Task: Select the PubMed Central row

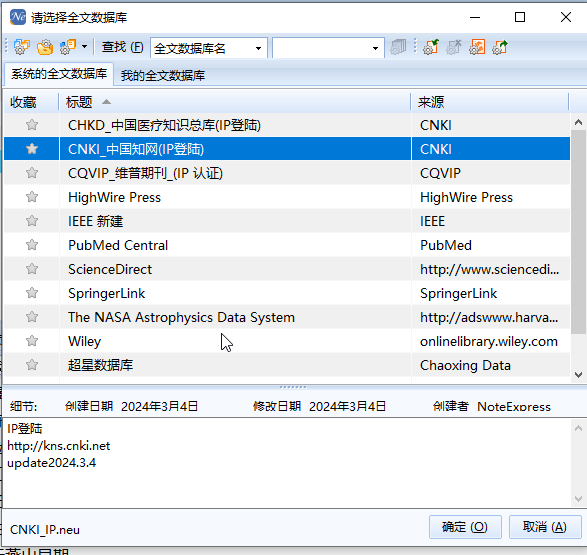Action: 287,245
